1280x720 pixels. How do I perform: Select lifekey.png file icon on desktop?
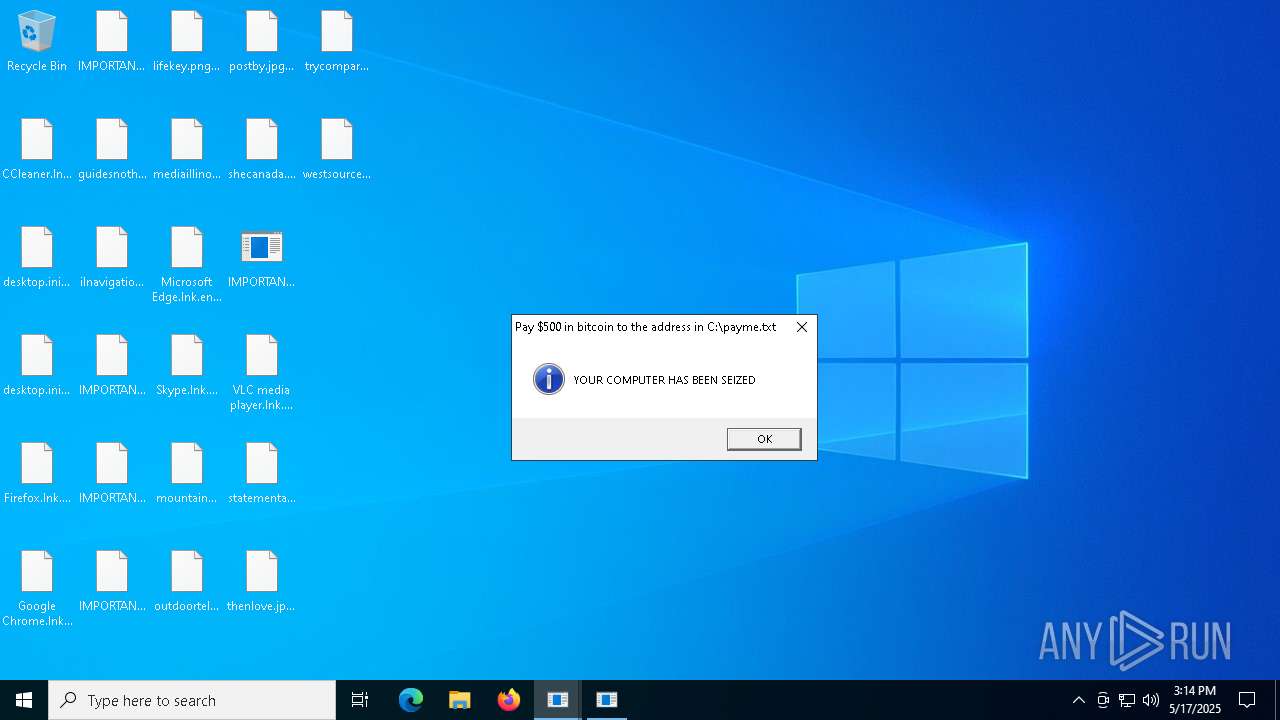[187, 42]
